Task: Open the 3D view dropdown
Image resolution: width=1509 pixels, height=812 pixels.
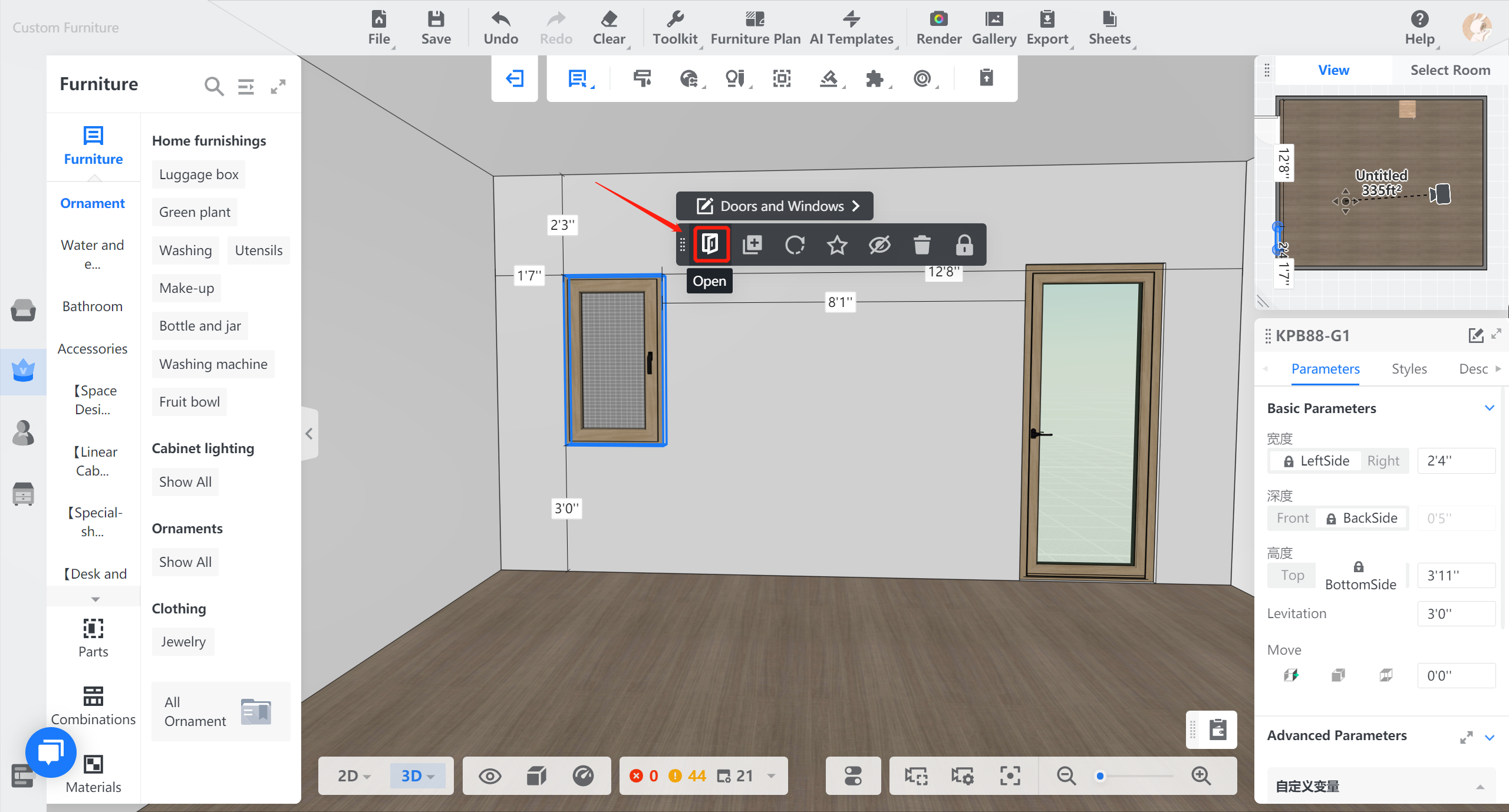Action: [417, 776]
